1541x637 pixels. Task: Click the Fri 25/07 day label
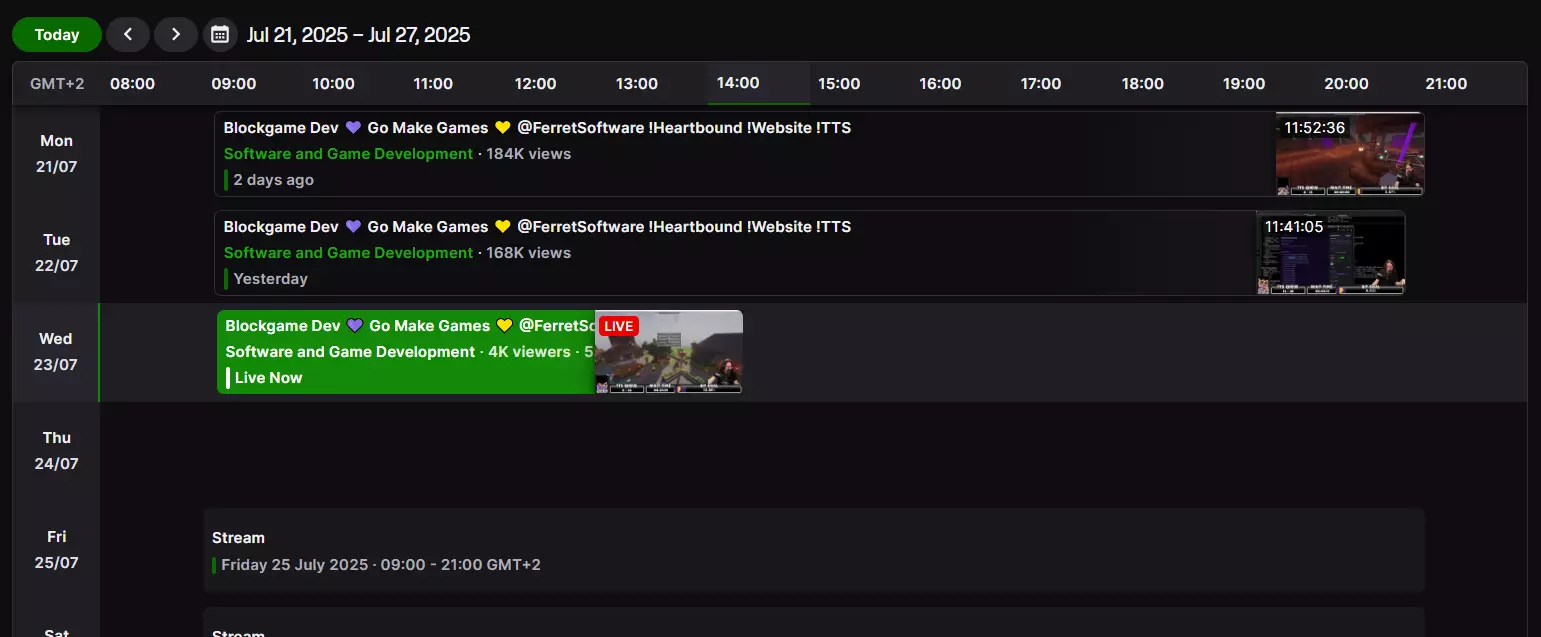click(56, 550)
